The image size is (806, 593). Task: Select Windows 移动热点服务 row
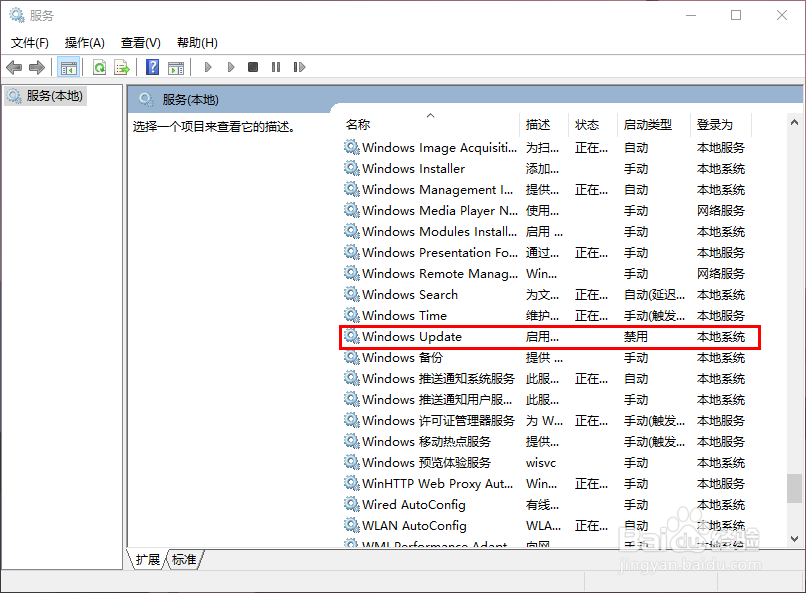pos(546,442)
